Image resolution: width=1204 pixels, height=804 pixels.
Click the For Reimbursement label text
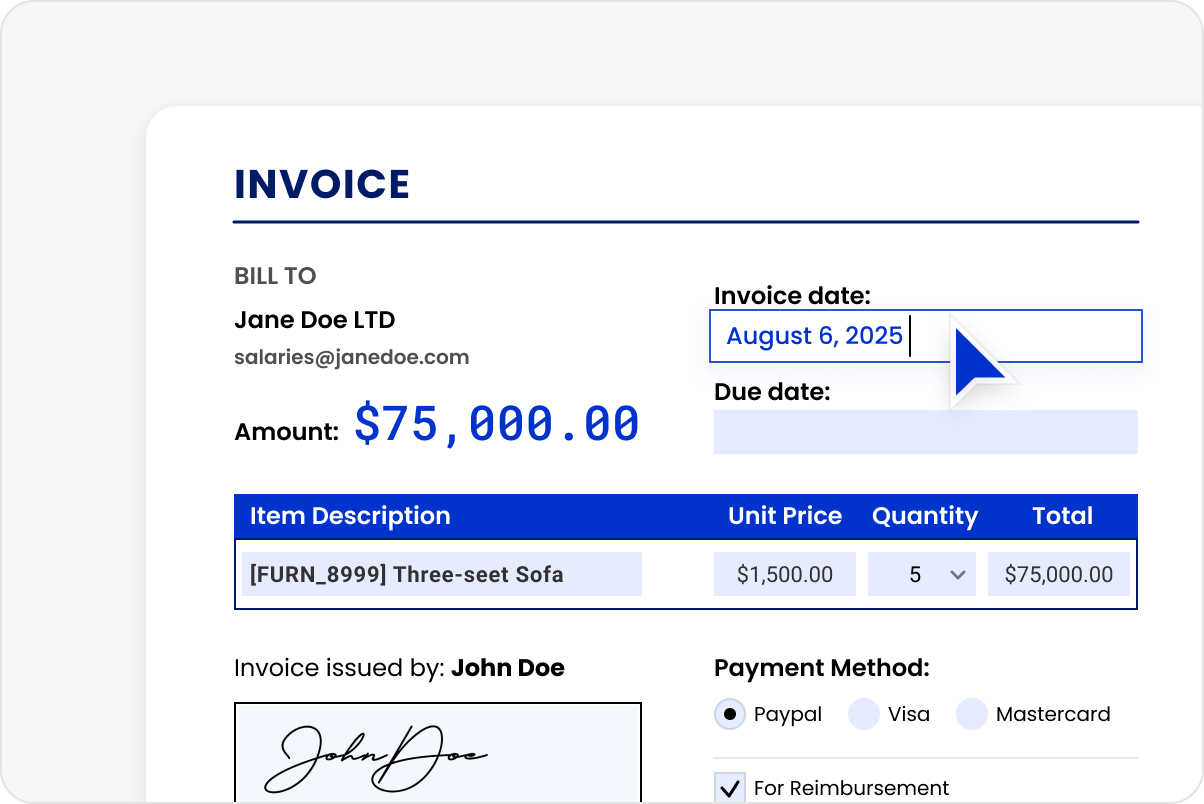click(x=851, y=788)
